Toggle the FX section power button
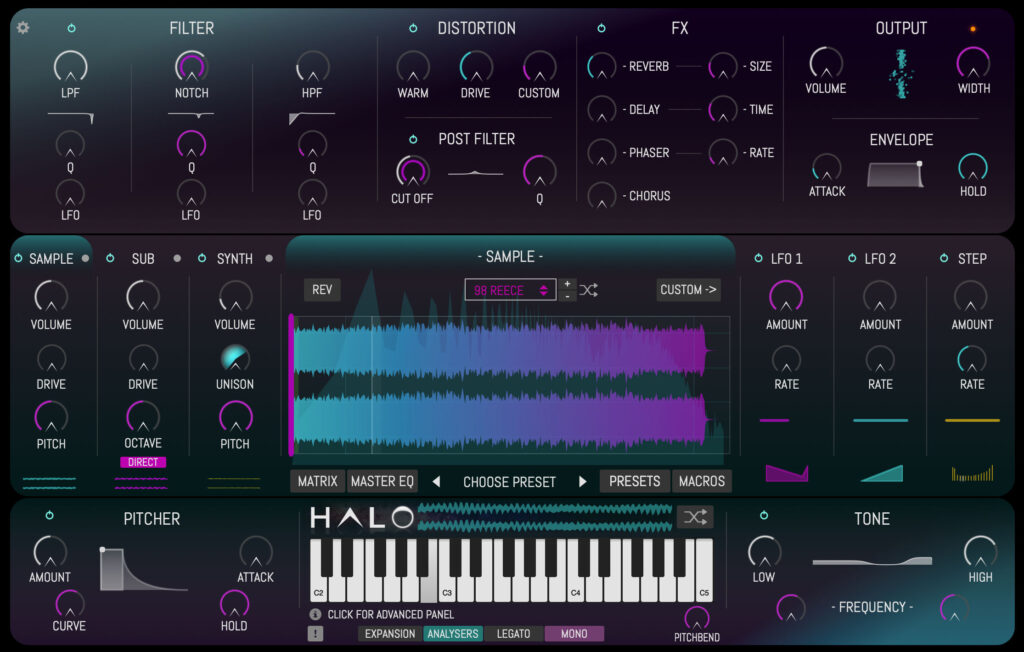The image size is (1024, 652). (x=601, y=28)
